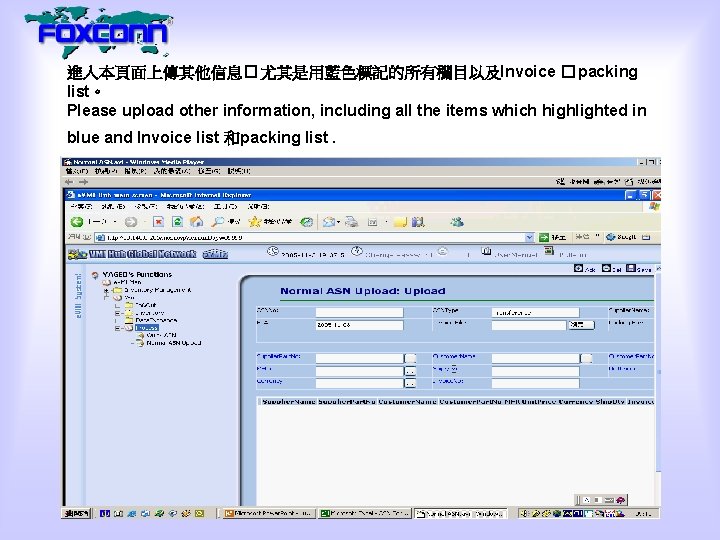Click the Google toolbar icon
720x540 pixels.
(x=610, y=237)
